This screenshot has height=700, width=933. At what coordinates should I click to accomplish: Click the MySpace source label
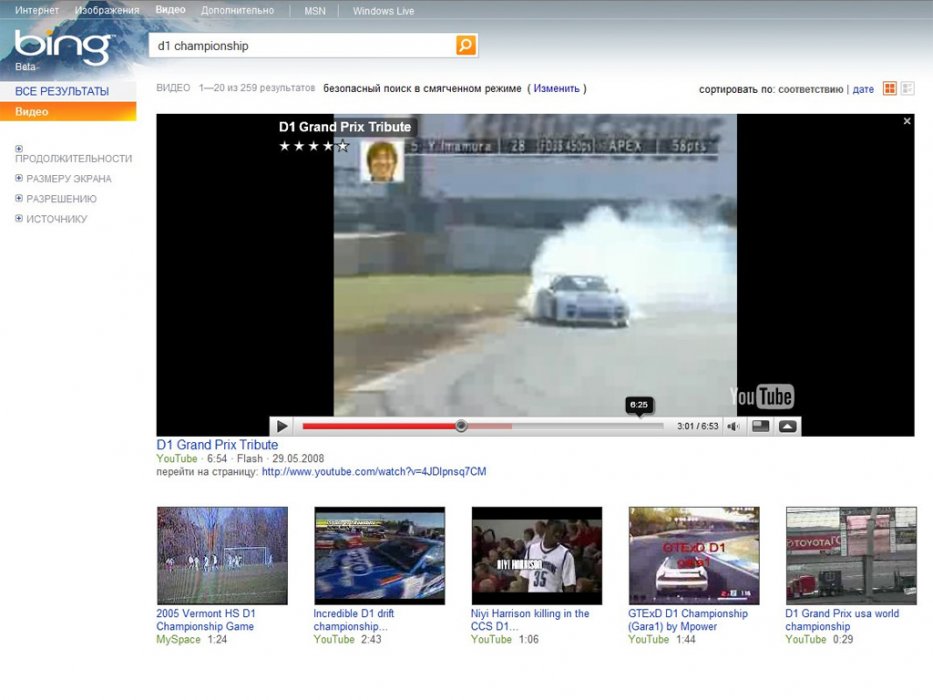[x=179, y=639]
